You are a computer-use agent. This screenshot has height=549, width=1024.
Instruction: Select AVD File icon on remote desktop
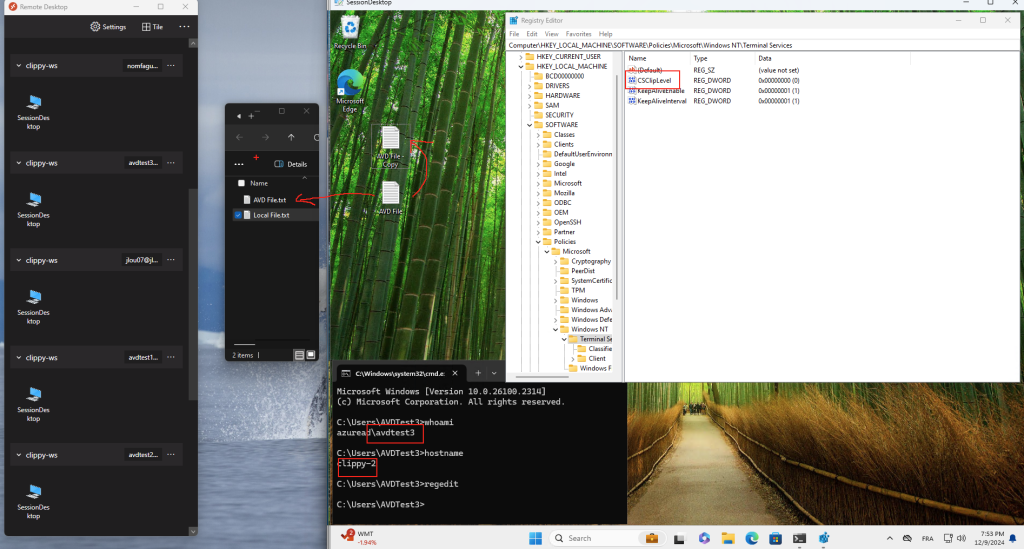tap(391, 198)
